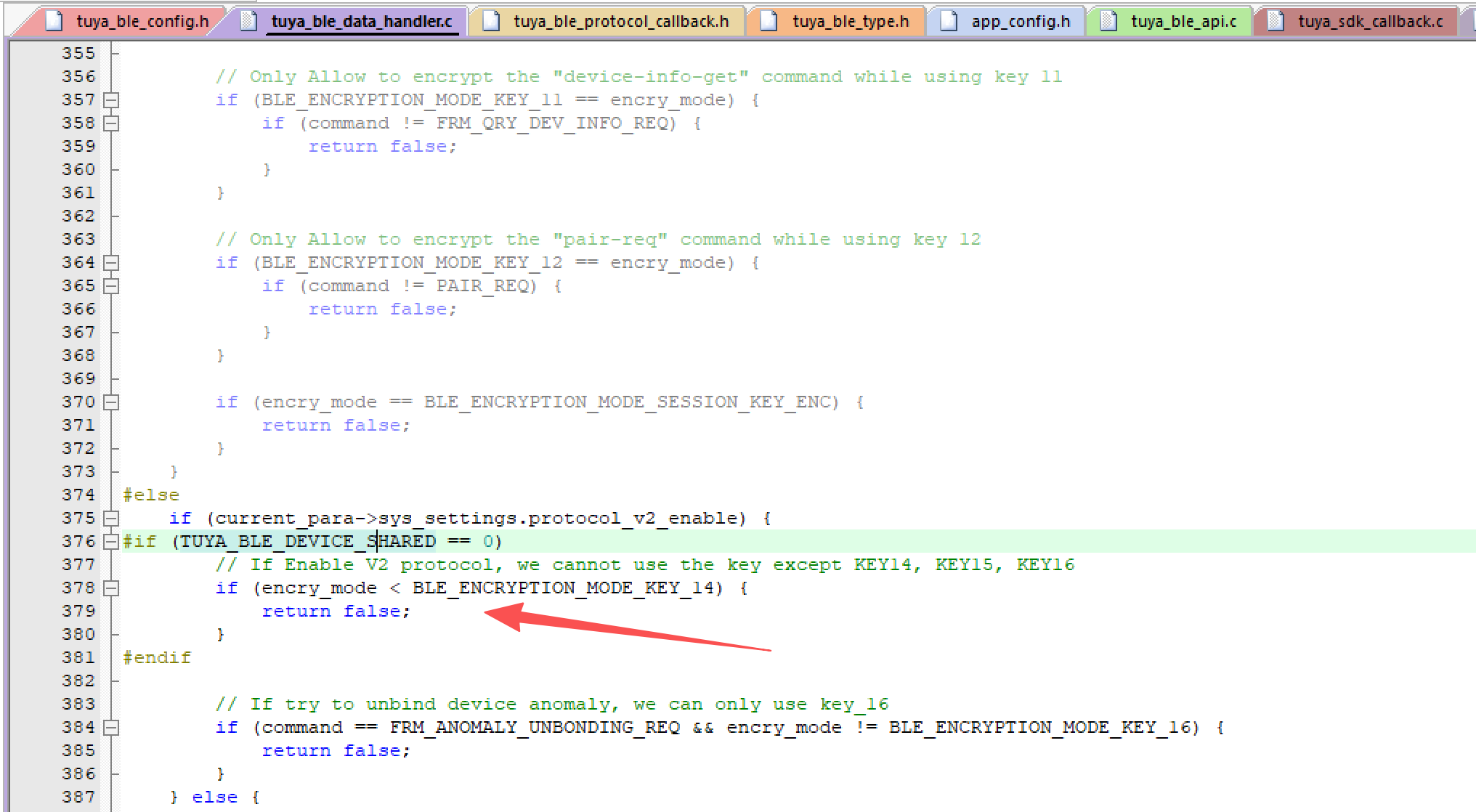The width and height of the screenshot is (1476, 812).
Task: Collapse fold marker at line 357
Action: pos(111,100)
